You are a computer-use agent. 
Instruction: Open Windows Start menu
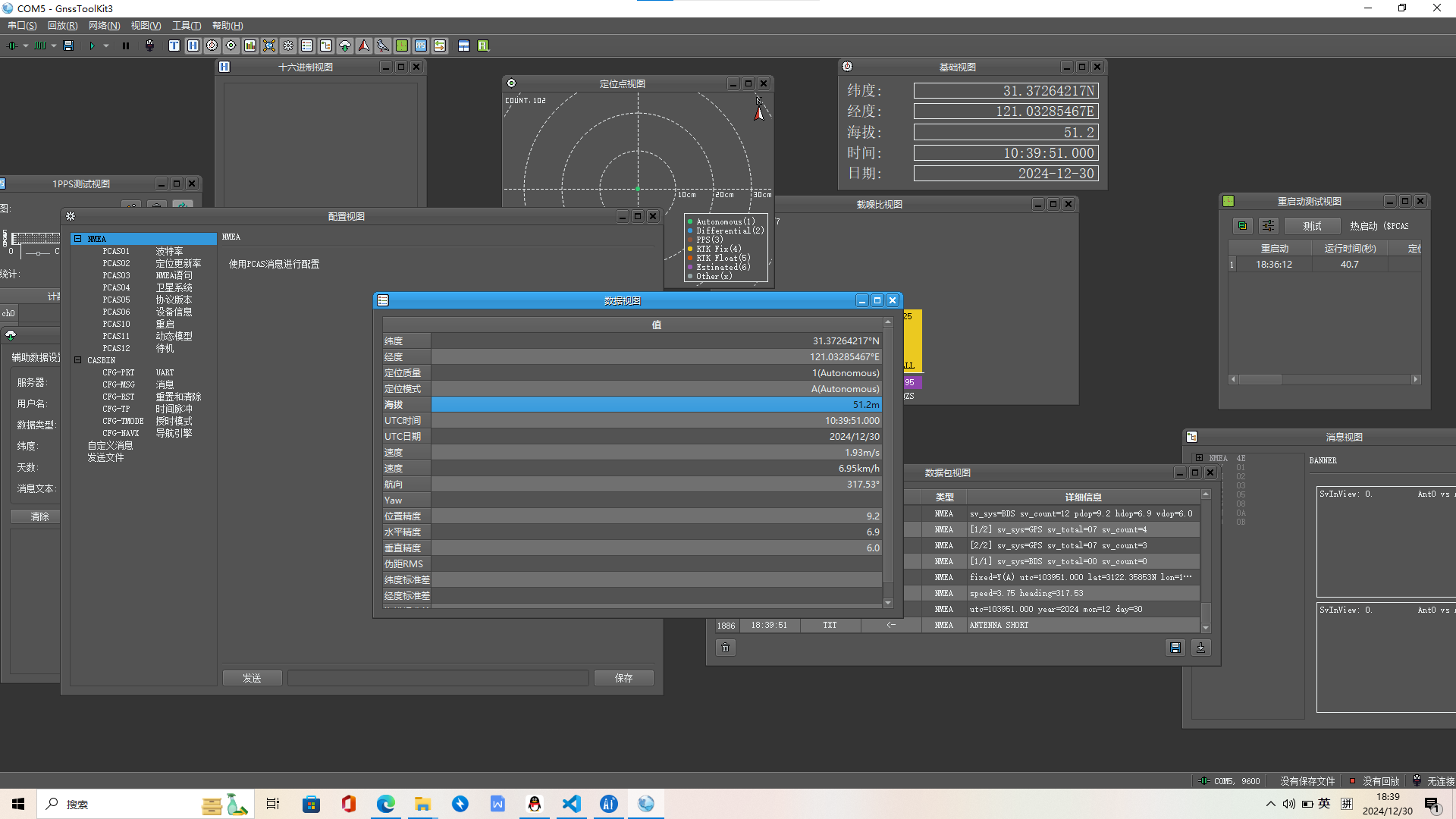18,804
